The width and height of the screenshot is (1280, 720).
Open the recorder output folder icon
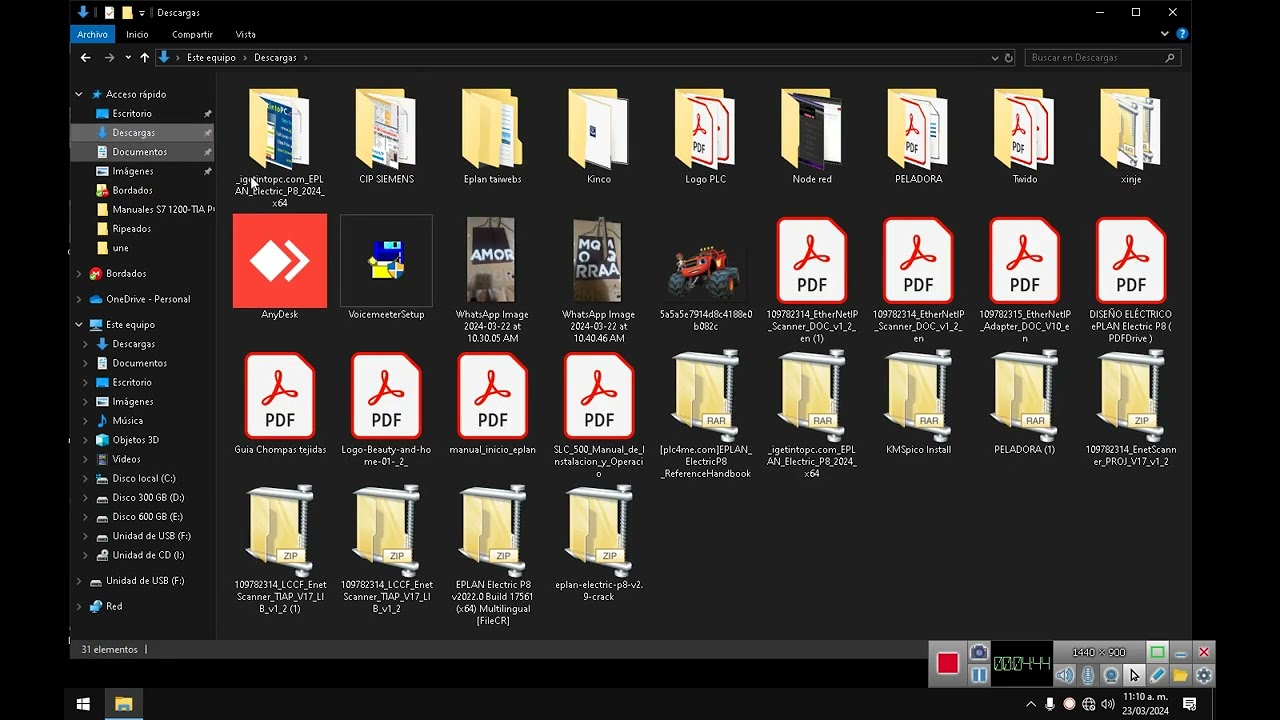pyautogui.click(x=1181, y=676)
